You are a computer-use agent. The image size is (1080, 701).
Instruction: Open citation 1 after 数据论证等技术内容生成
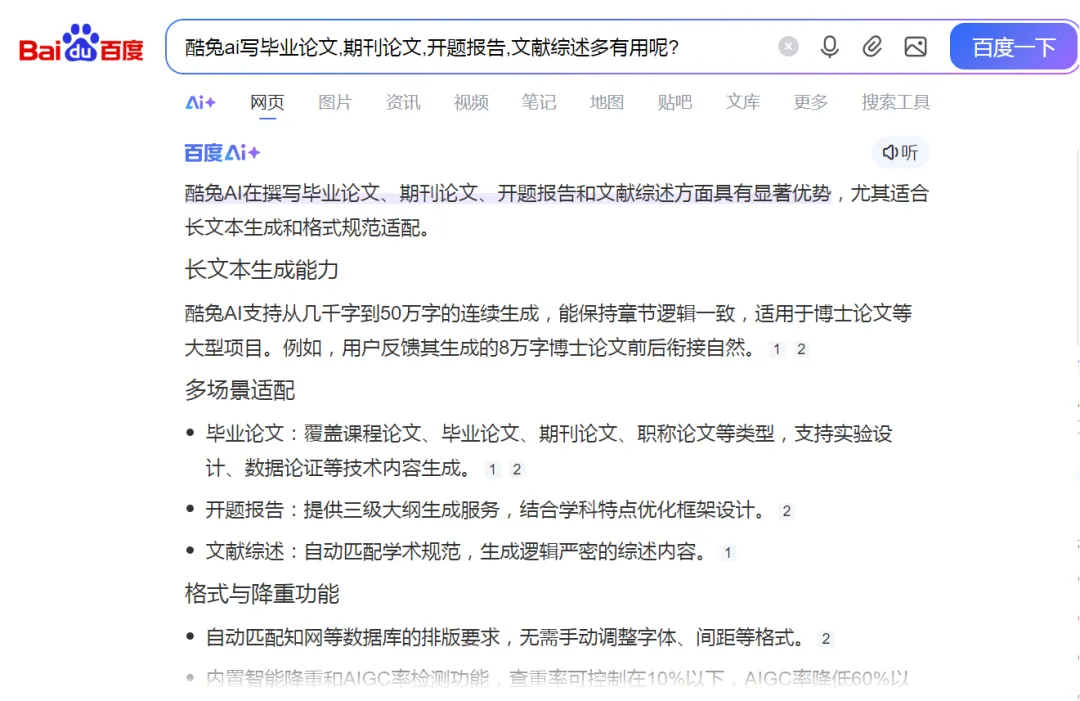pos(492,470)
